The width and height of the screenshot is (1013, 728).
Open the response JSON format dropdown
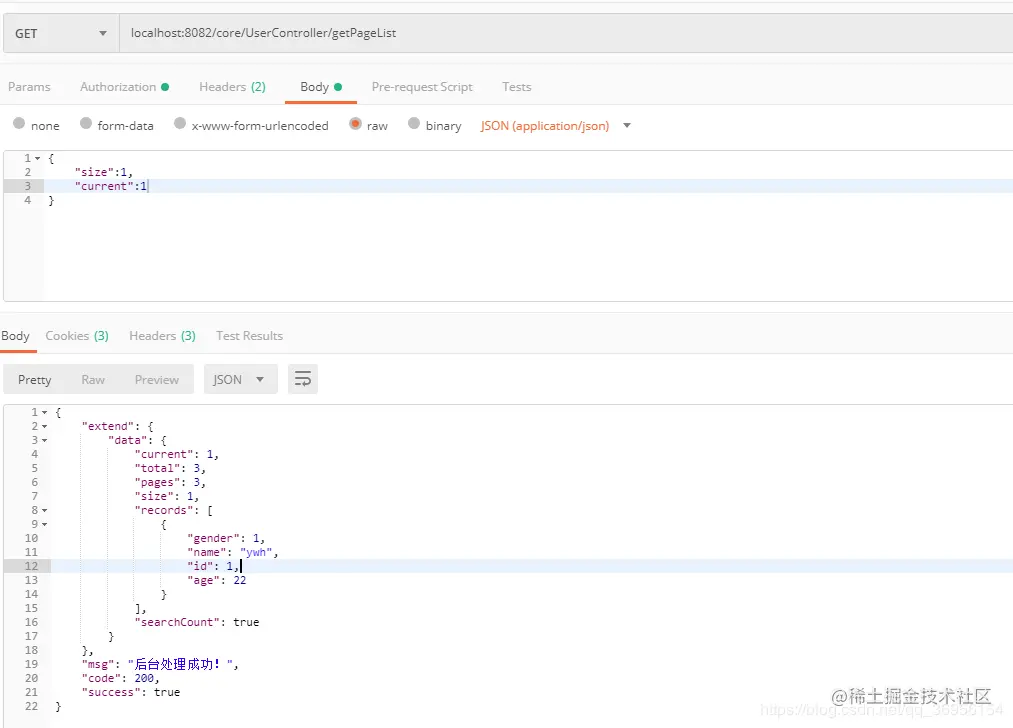click(240, 379)
